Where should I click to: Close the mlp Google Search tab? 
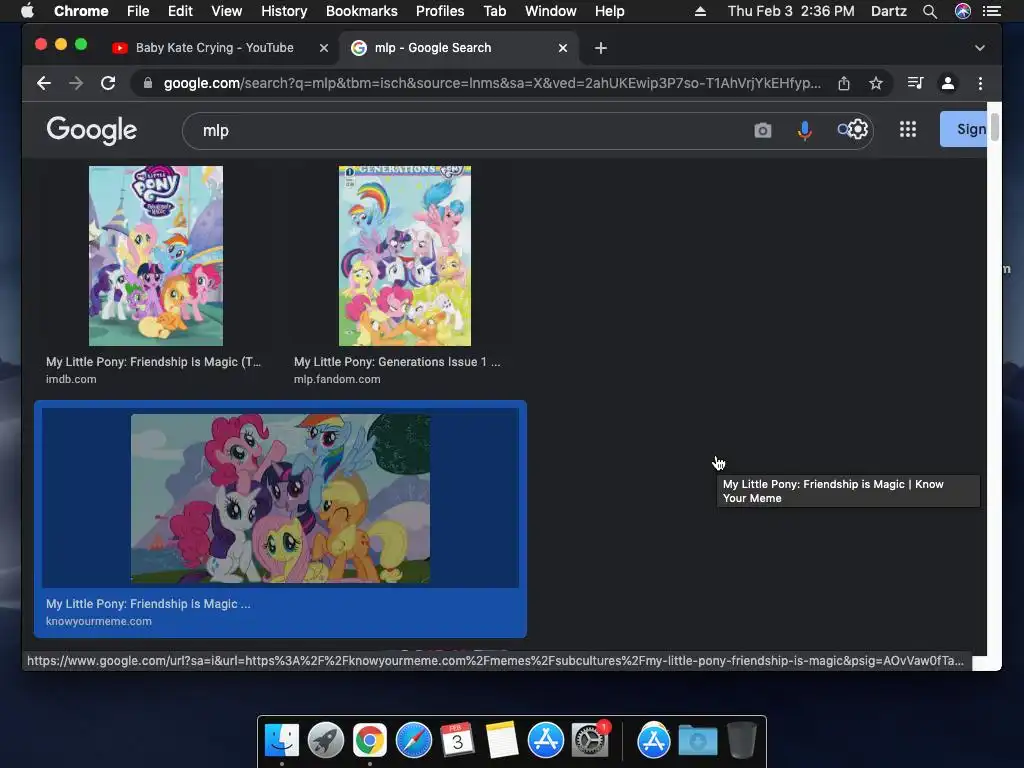pos(563,48)
